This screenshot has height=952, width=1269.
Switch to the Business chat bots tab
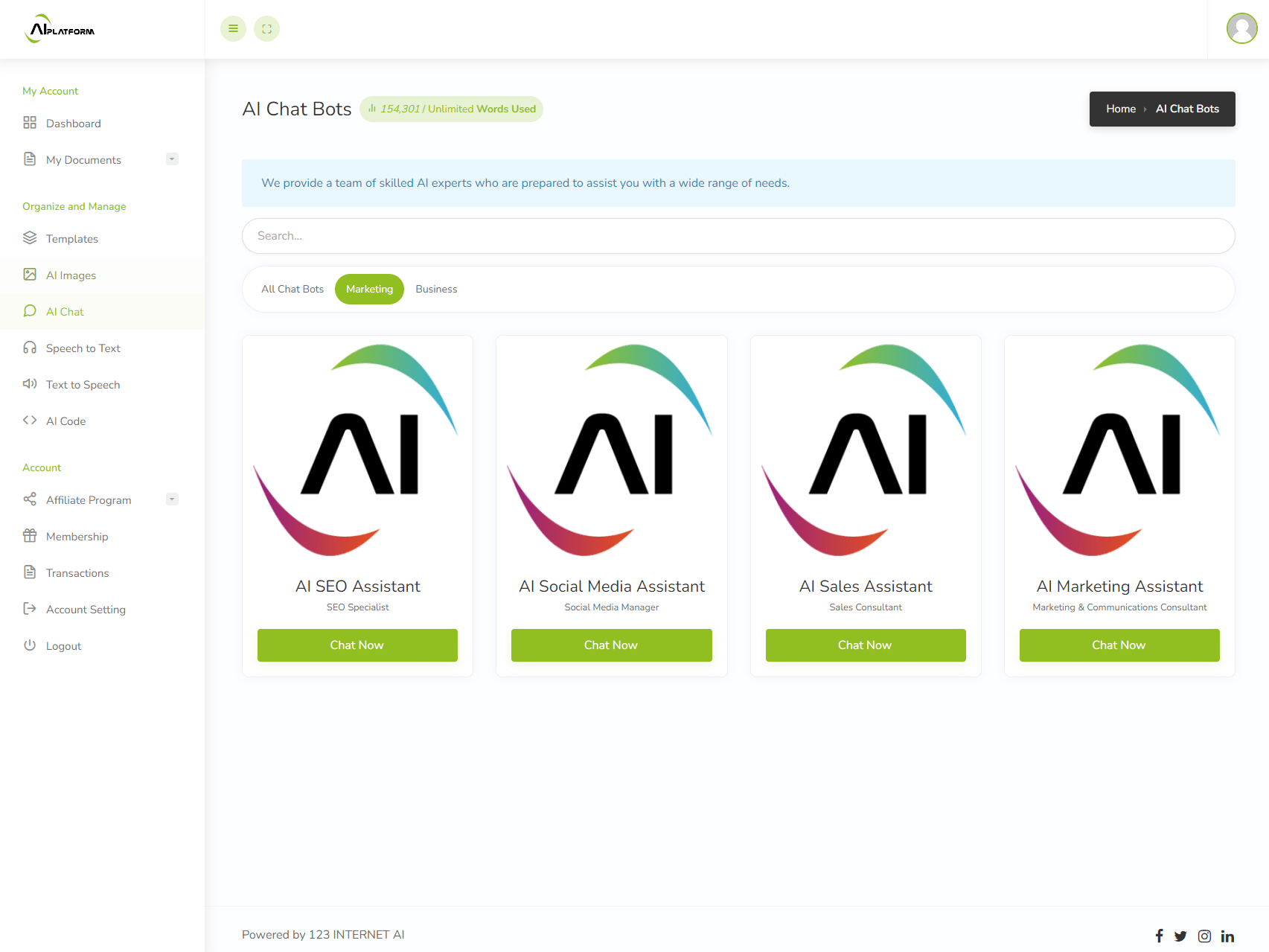pyautogui.click(x=436, y=289)
